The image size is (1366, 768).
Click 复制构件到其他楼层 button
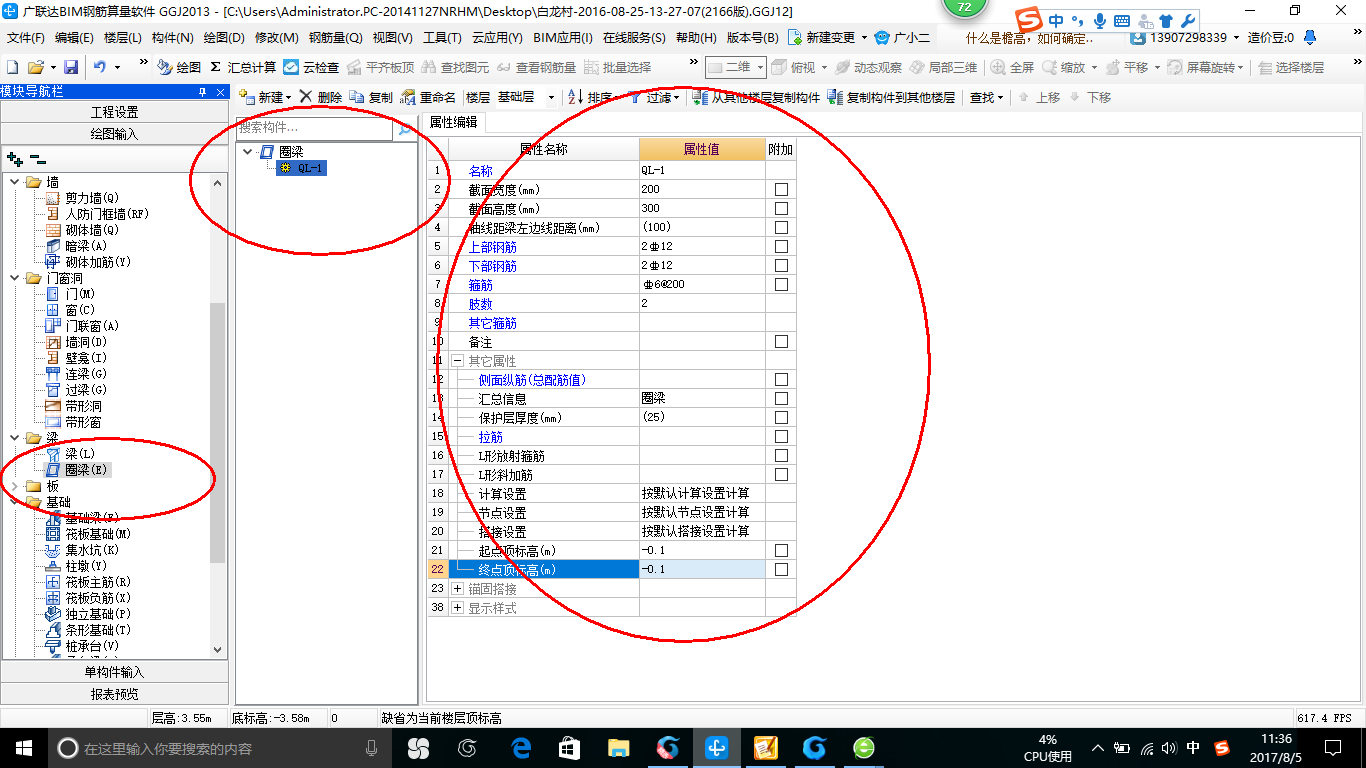click(892, 97)
